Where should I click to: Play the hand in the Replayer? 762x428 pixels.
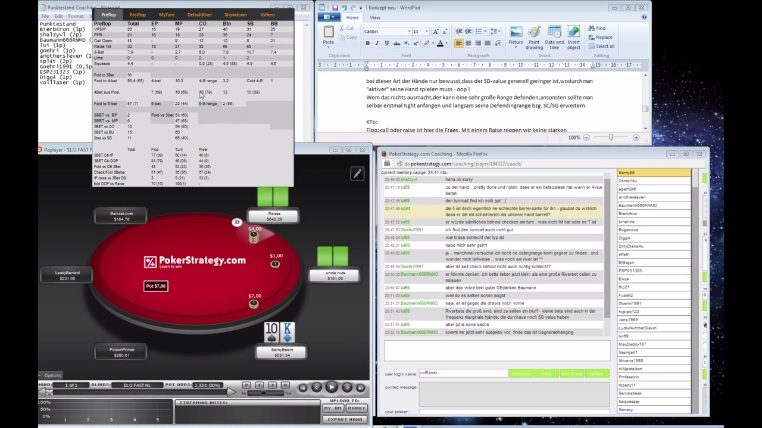(331, 387)
